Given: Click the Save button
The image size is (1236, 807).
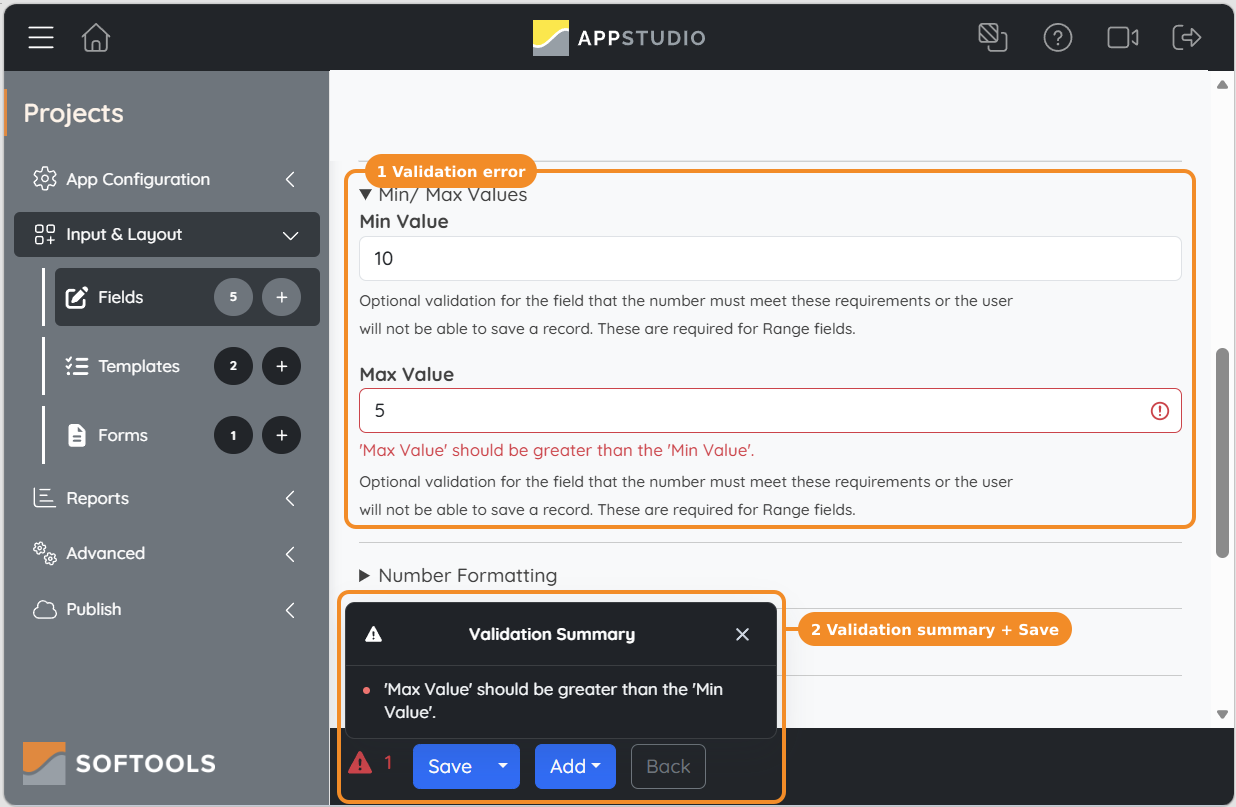Looking at the screenshot, I should tap(449, 766).
